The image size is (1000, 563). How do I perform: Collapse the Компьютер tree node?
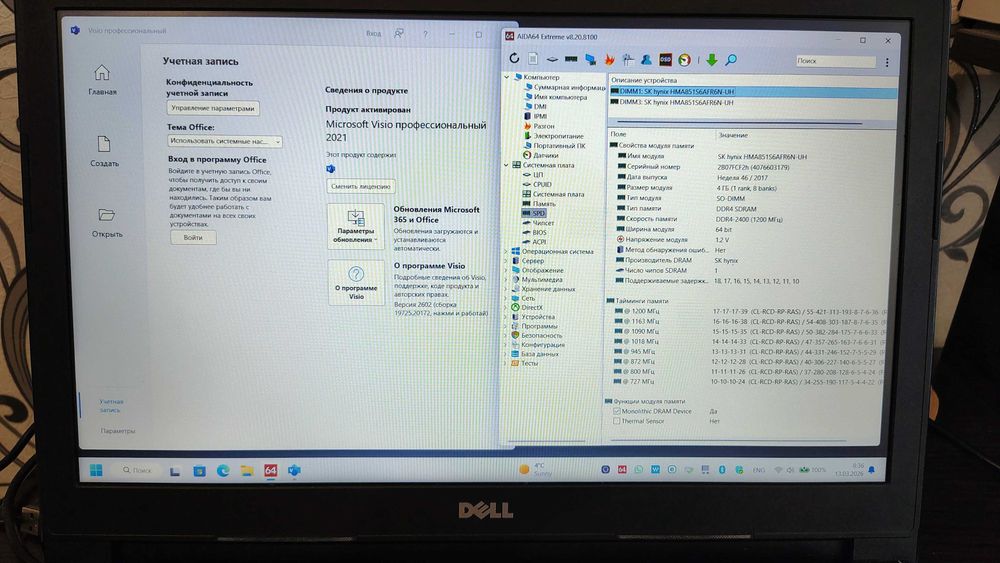[507, 77]
